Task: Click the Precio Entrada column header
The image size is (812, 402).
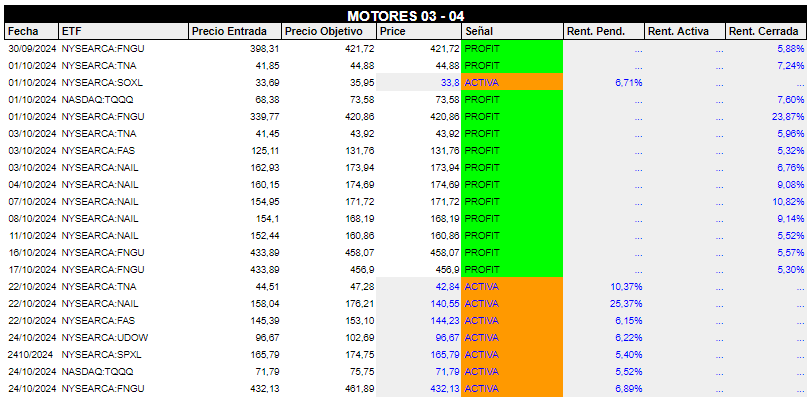Action: point(229,32)
